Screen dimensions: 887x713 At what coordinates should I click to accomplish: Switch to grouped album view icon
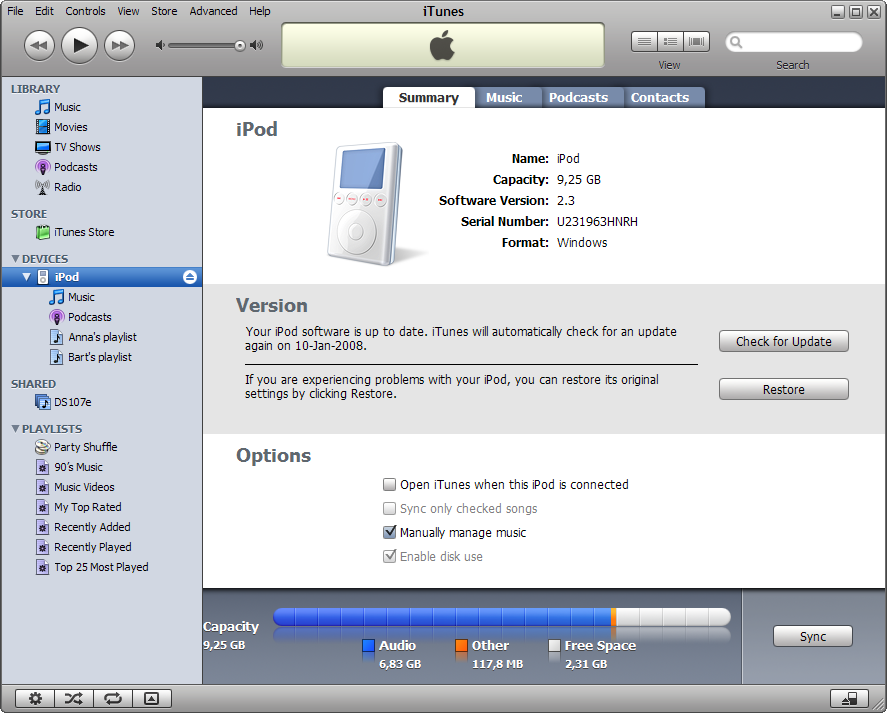point(670,41)
